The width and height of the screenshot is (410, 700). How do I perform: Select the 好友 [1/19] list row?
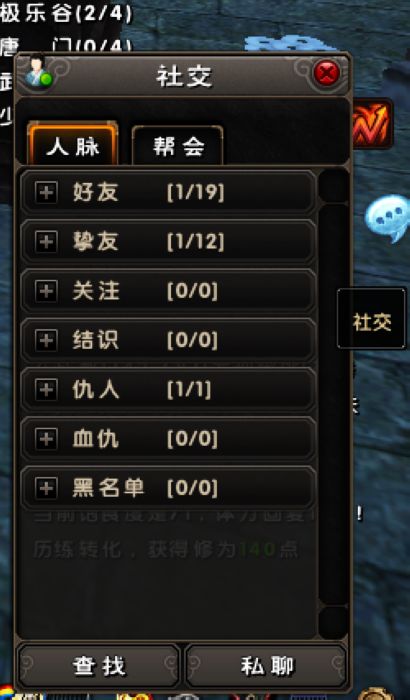[x=169, y=194]
